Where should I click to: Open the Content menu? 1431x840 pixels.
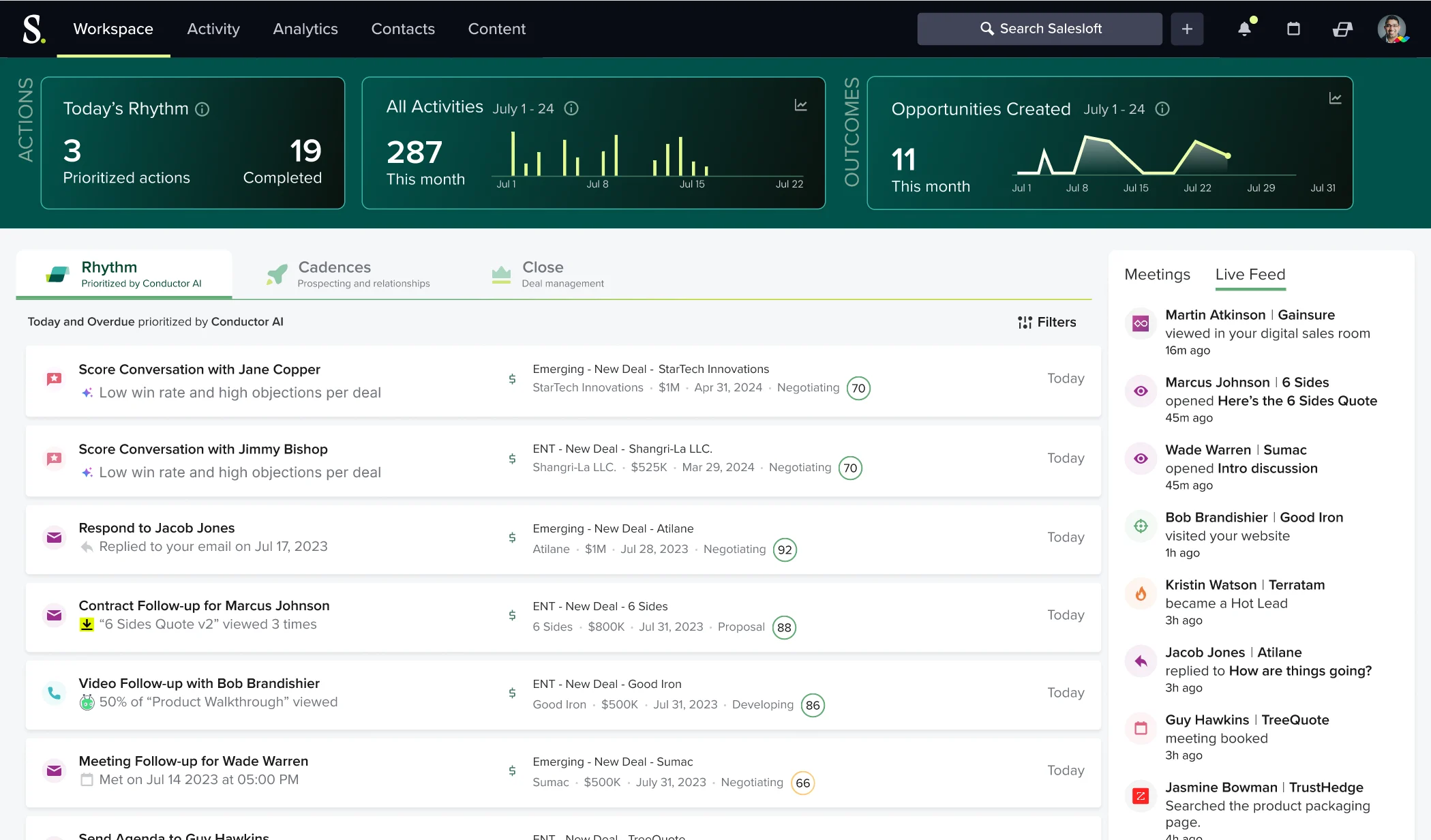click(497, 29)
